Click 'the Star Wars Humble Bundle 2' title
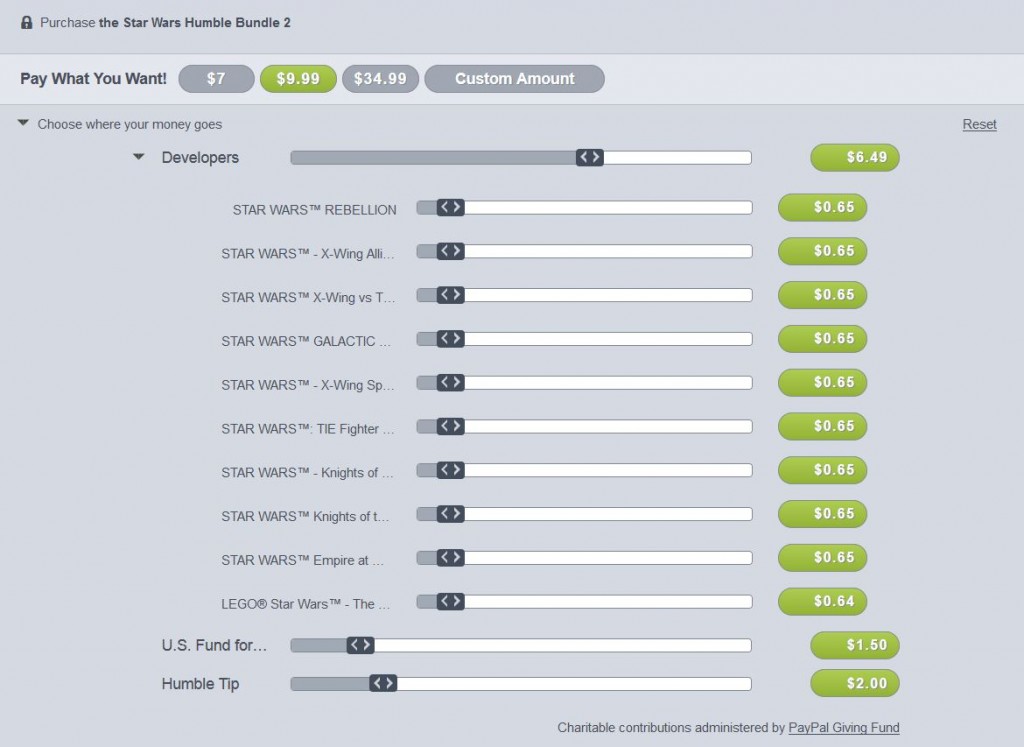 pos(195,23)
